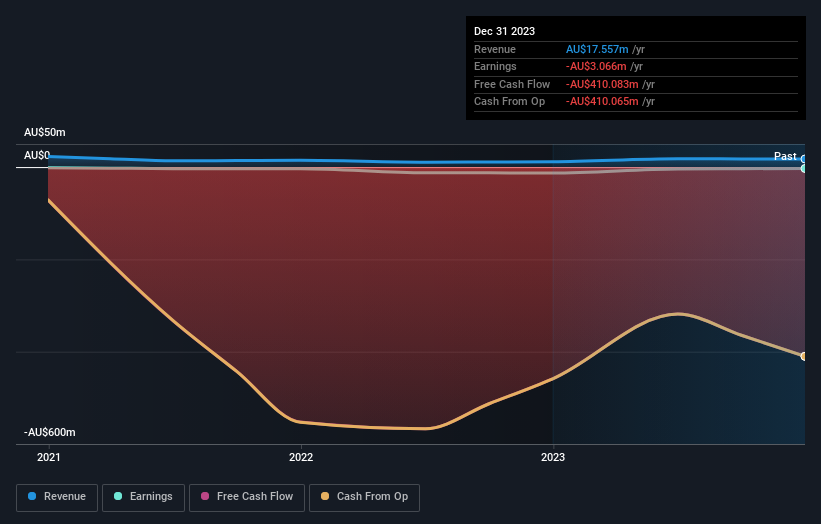
Task: Click the Dec 31 2023 tooltip date
Action: (504, 31)
